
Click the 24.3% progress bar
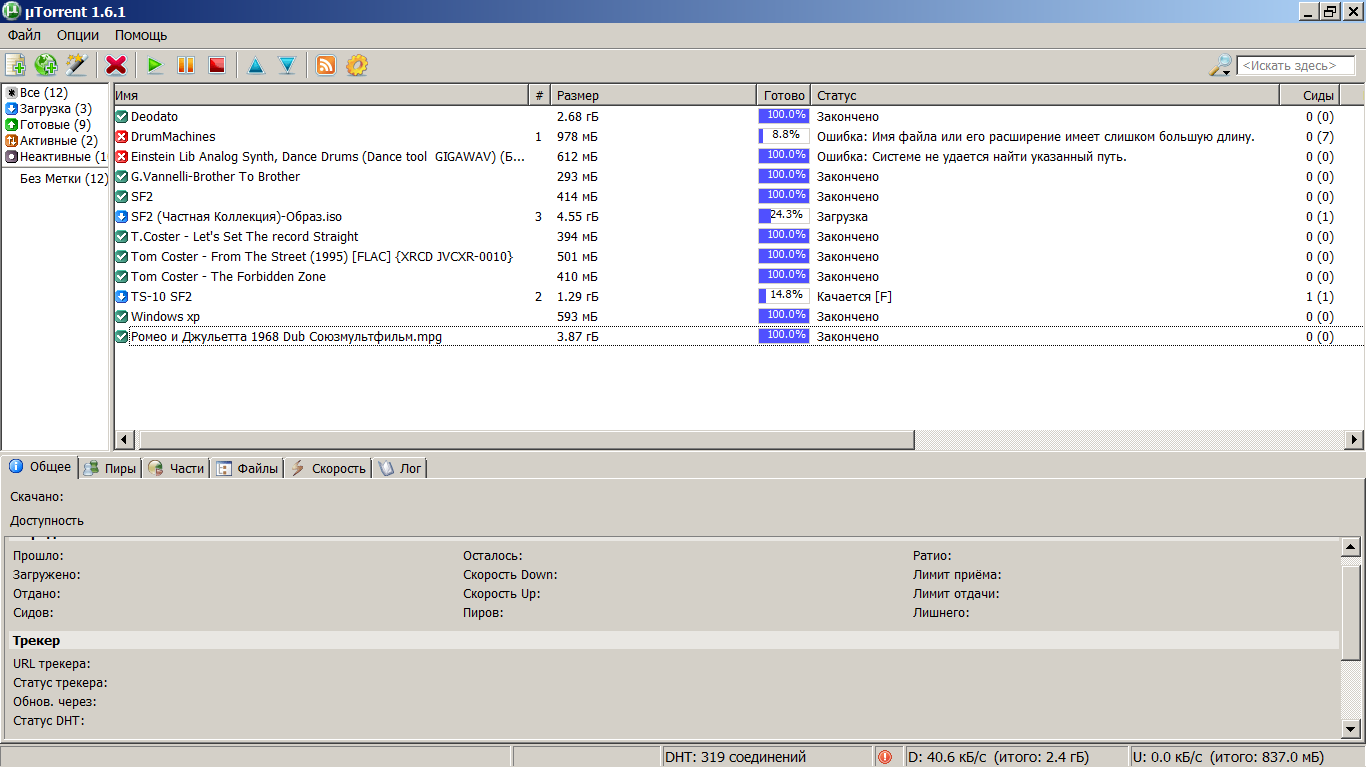(x=784, y=216)
